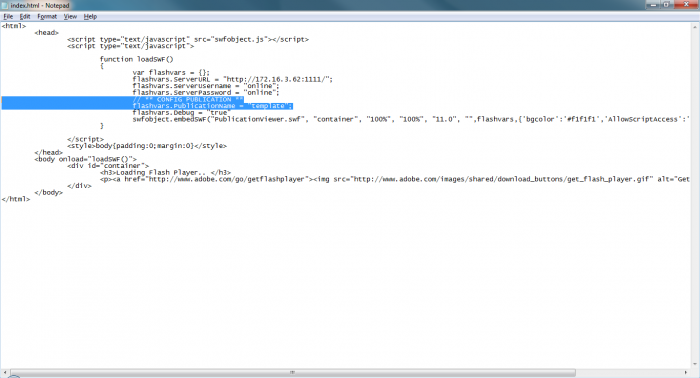Viewport: 700px width, 378px height.
Task: Click the closing </body> tag
Action: (x=49, y=192)
